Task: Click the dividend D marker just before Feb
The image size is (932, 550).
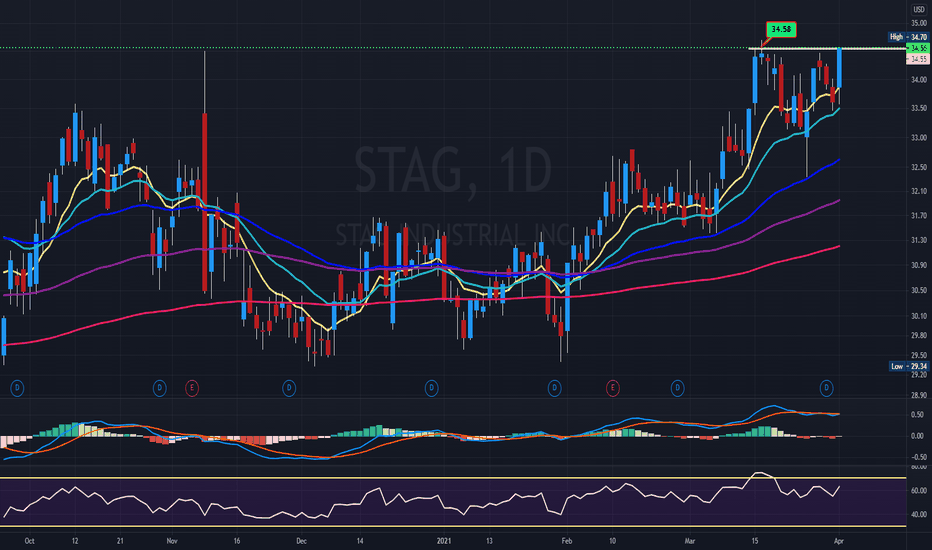Action: [554, 388]
